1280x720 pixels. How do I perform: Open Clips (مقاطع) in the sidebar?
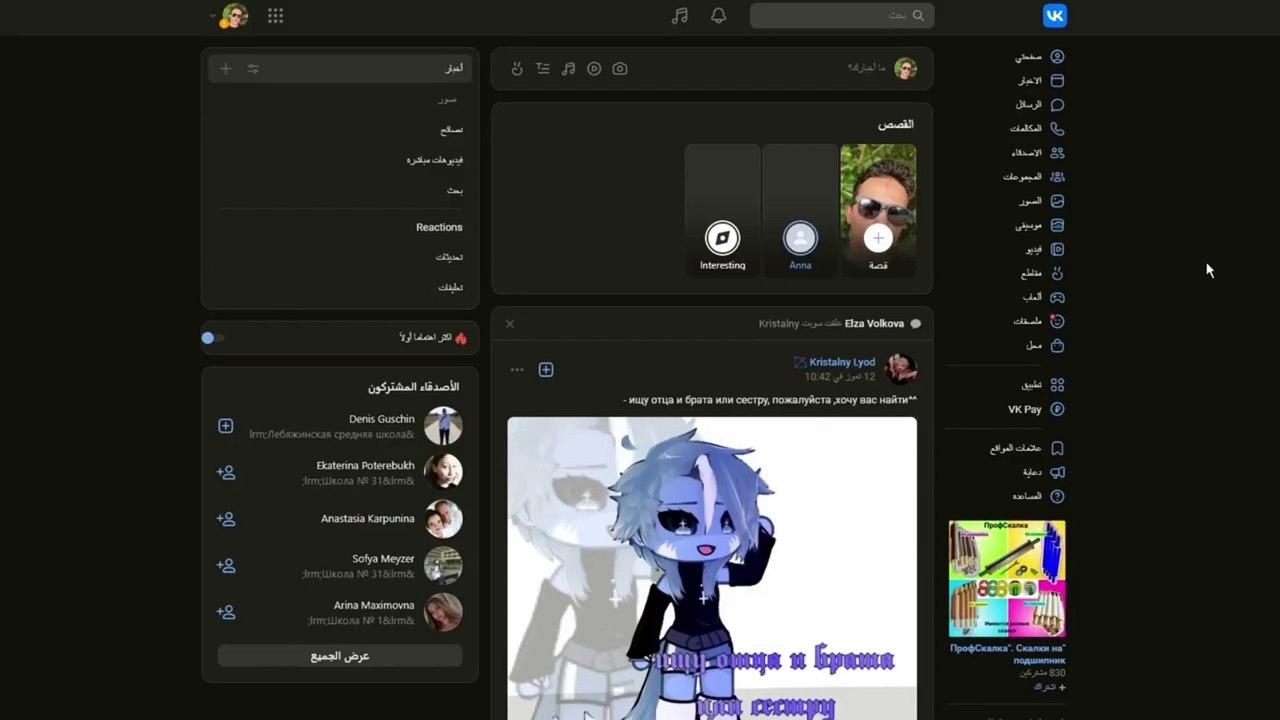coord(1042,273)
